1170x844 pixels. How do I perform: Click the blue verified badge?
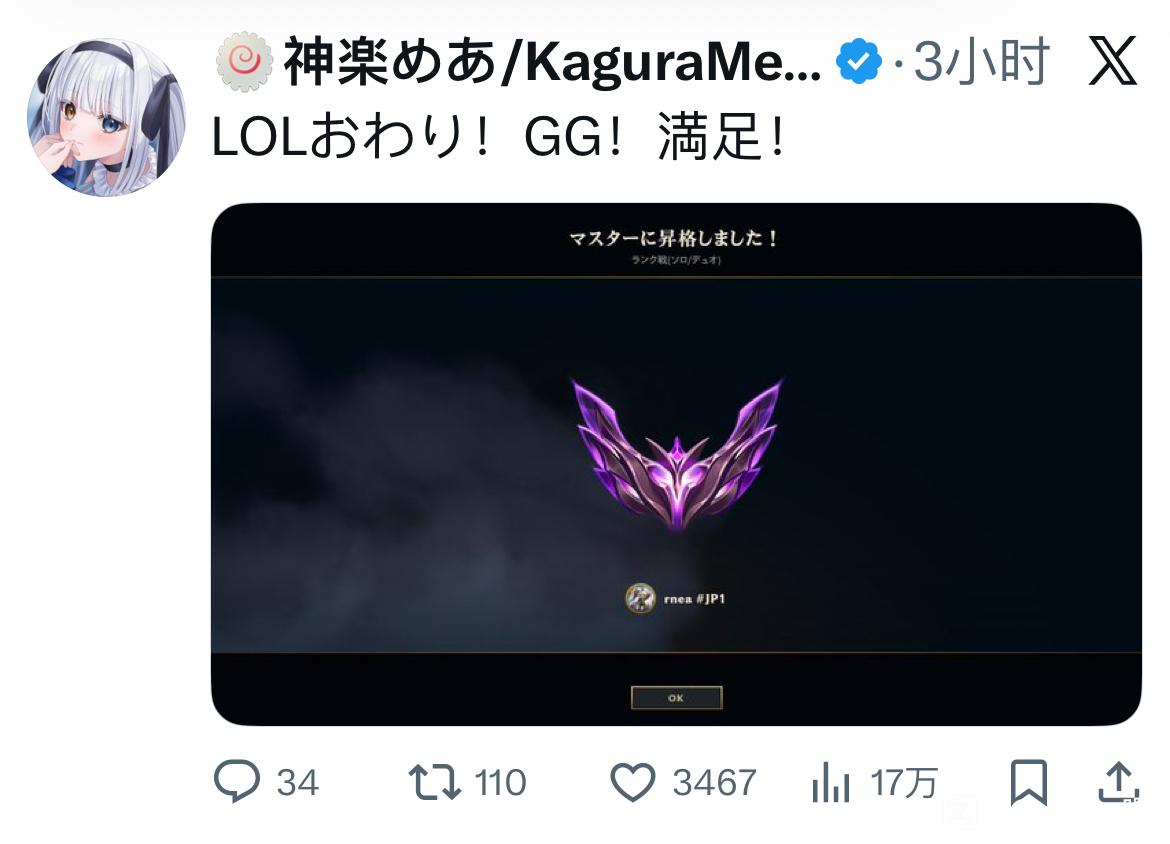pyautogui.click(x=858, y=61)
